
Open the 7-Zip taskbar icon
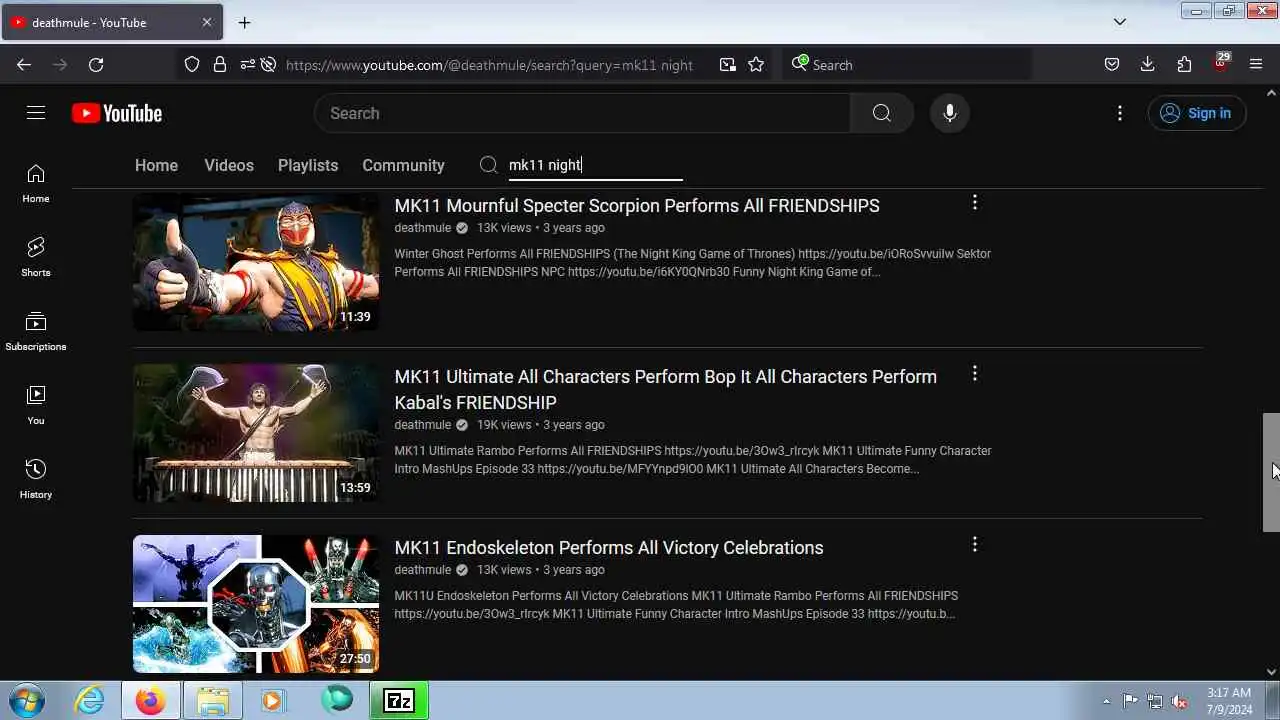pyautogui.click(x=399, y=700)
